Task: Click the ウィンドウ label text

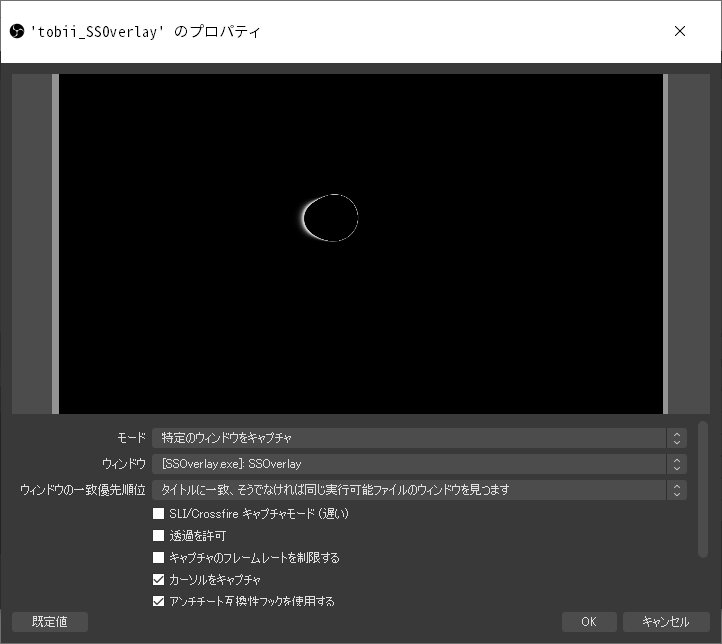Action: tap(124, 464)
